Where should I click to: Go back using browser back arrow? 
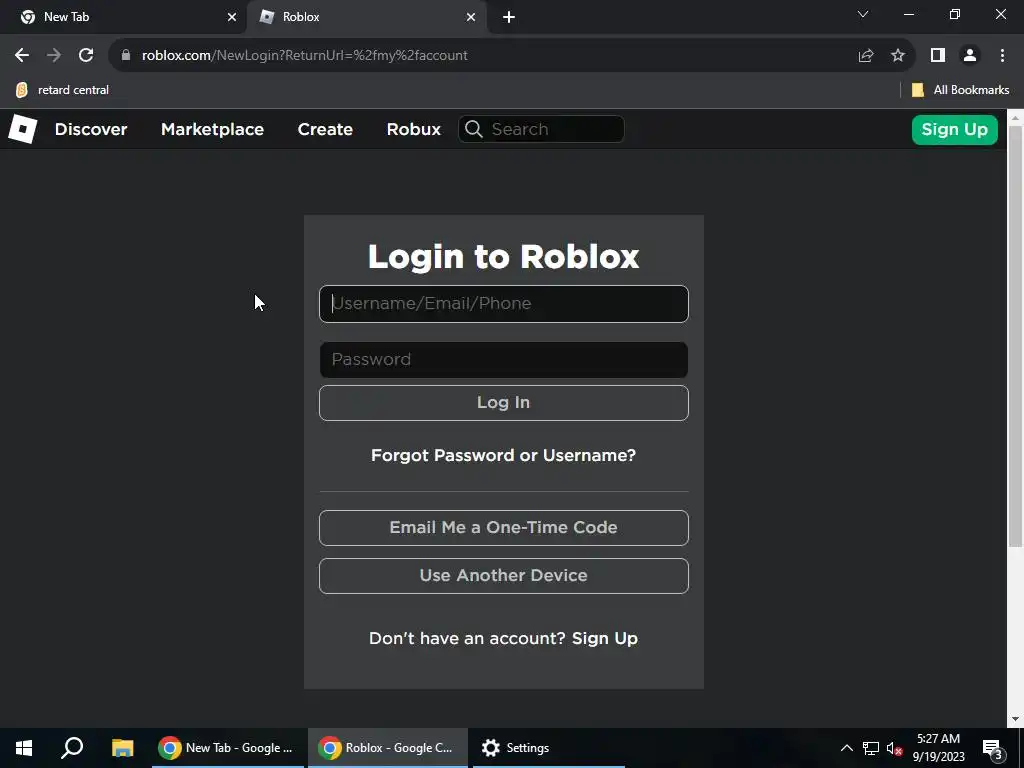(22, 56)
